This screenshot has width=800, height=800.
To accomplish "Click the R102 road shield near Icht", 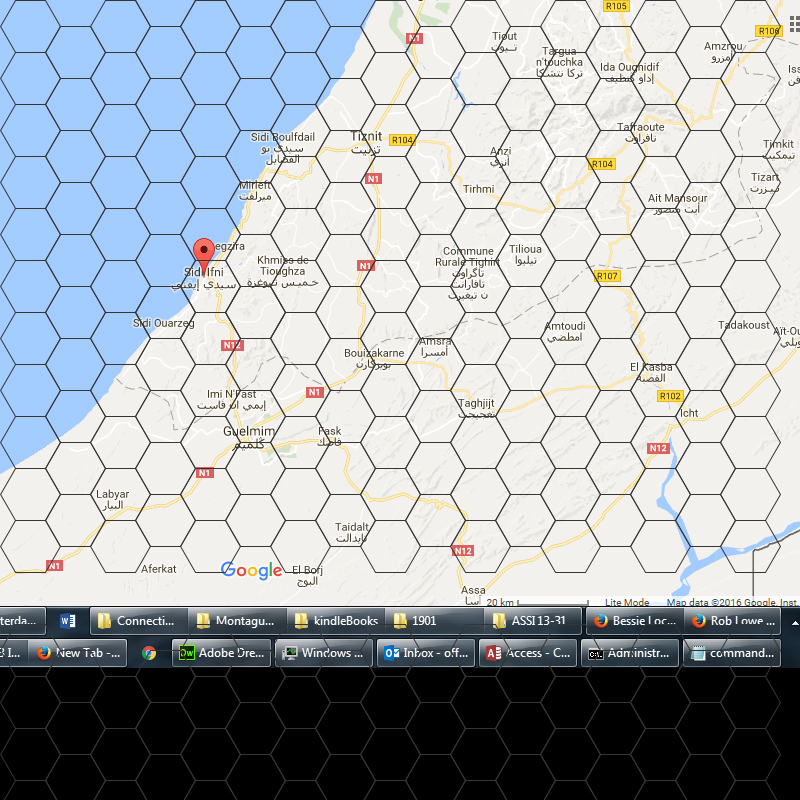I will 670,396.
